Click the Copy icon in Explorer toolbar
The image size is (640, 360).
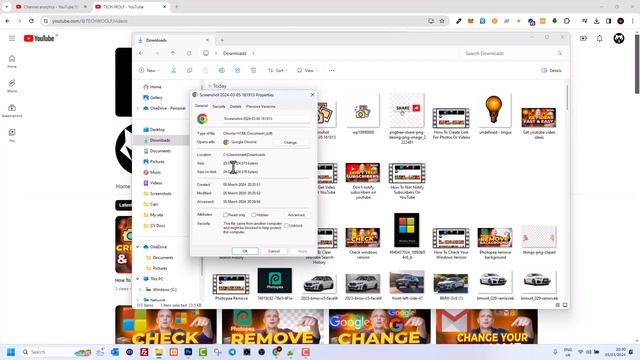[x=189, y=70]
